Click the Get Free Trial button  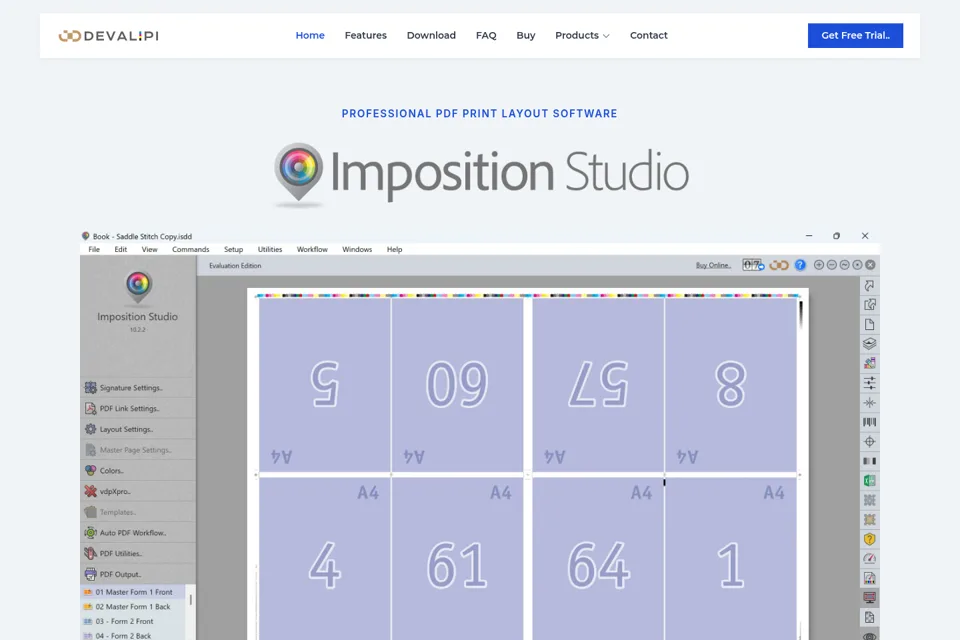pos(855,36)
